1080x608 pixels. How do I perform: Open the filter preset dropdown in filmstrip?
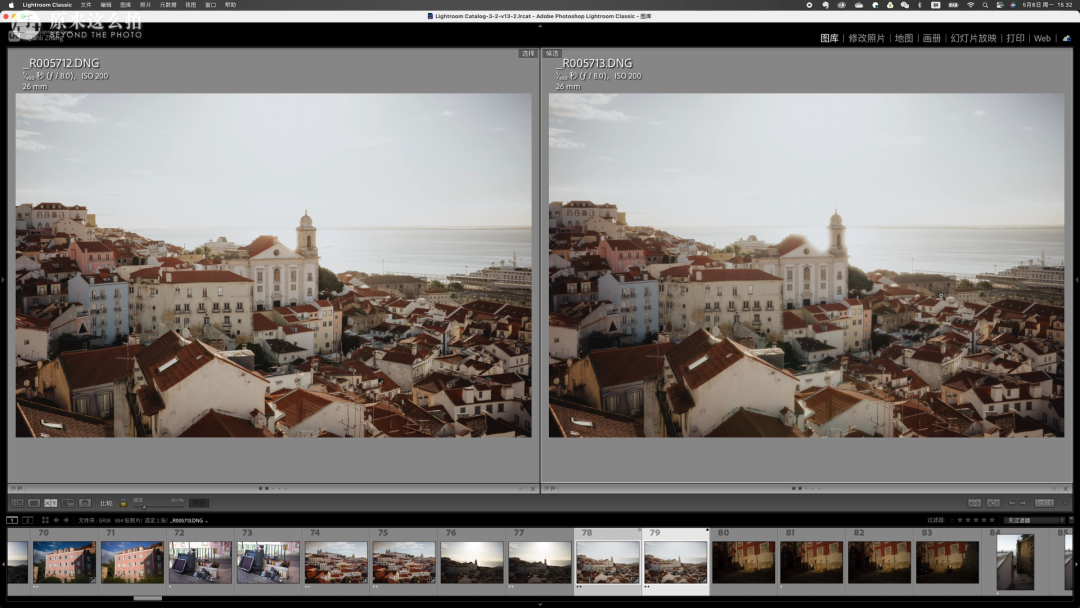click(x=1034, y=520)
